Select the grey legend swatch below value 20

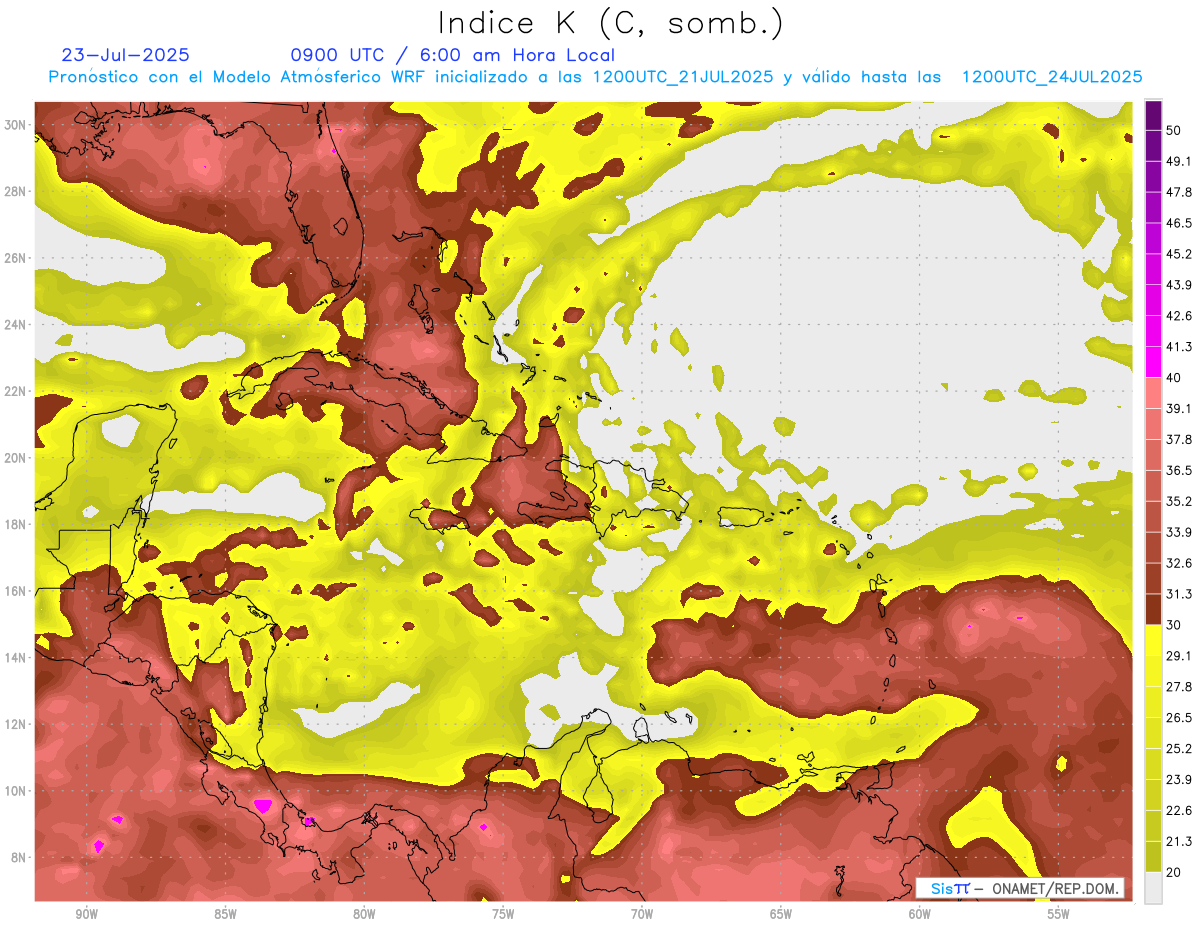pos(1153,888)
